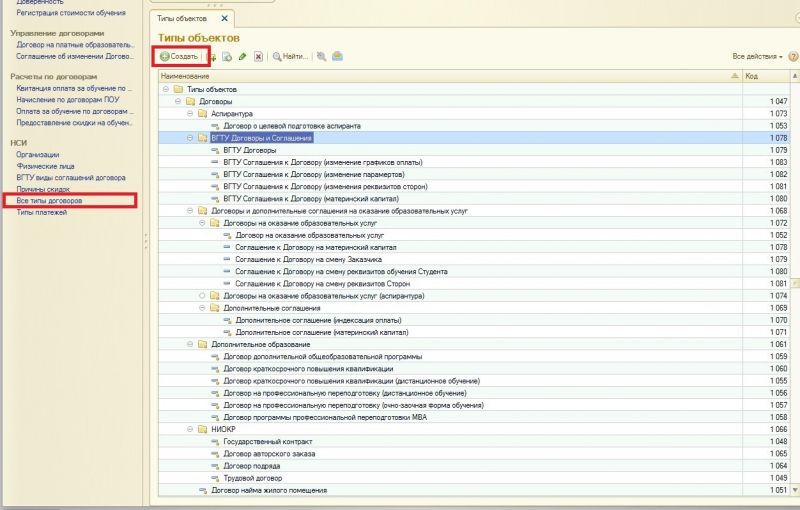Click the item icon beside Государственный контракт
This screenshot has height=510, width=800.
(215, 442)
